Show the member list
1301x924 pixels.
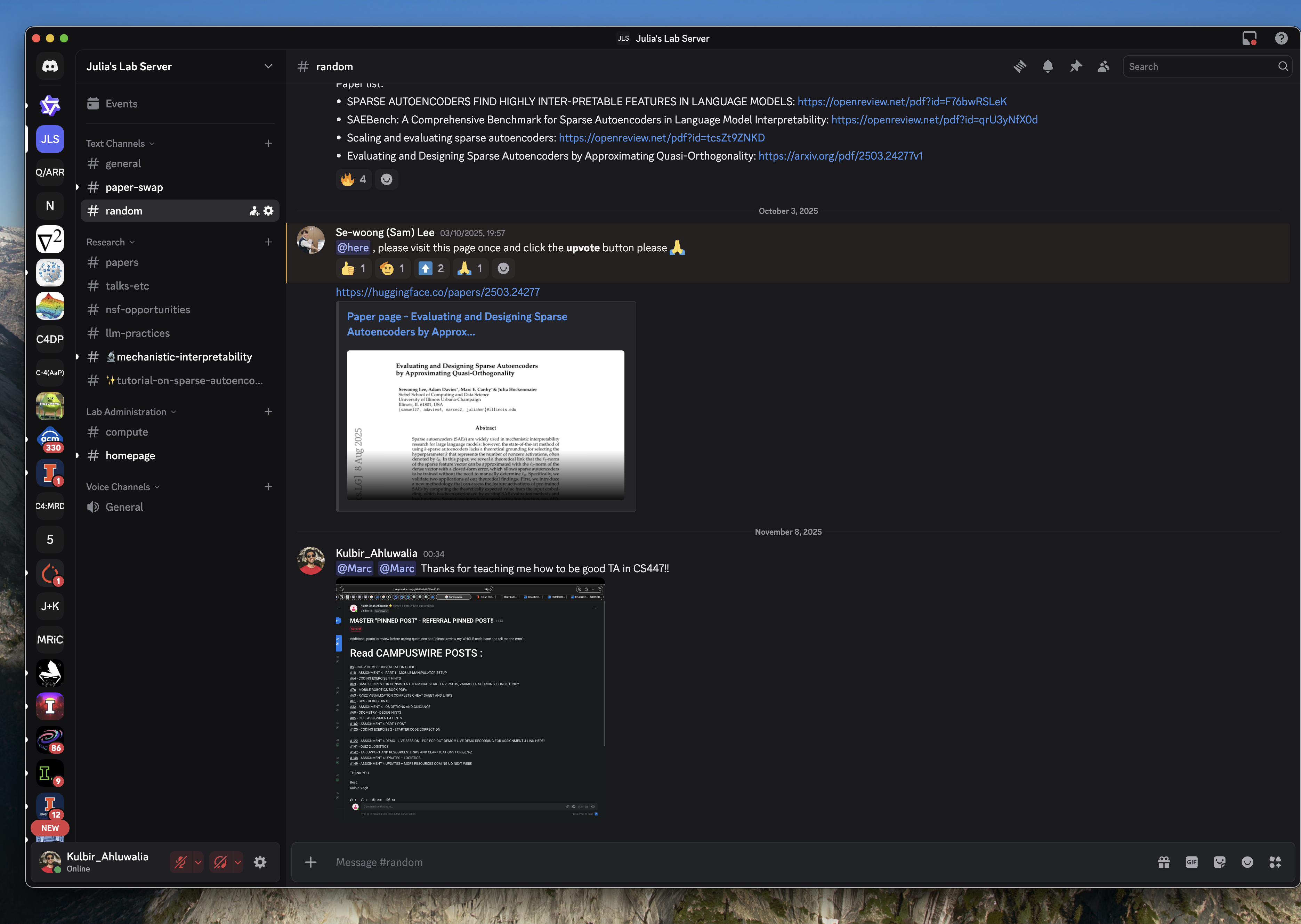(1104, 66)
